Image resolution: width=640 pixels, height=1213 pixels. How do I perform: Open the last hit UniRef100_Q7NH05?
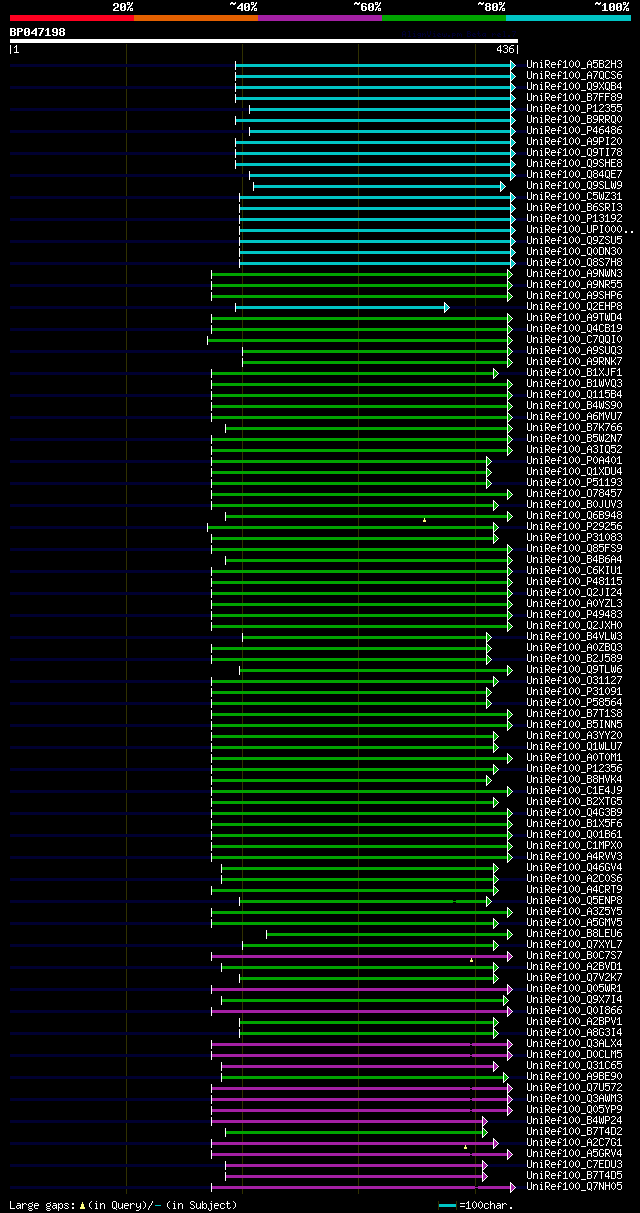[574, 1186]
